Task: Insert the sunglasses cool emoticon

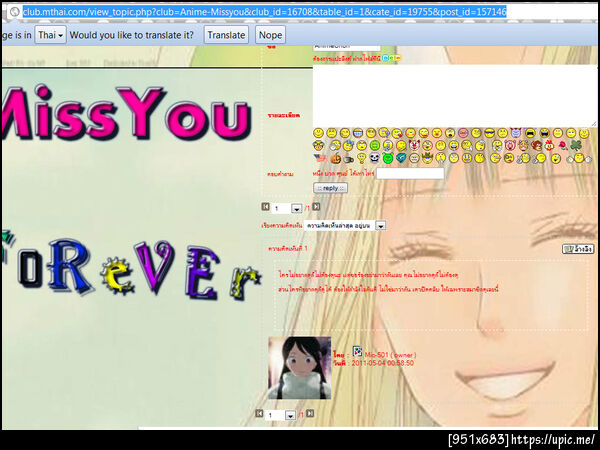Action: pos(489,133)
